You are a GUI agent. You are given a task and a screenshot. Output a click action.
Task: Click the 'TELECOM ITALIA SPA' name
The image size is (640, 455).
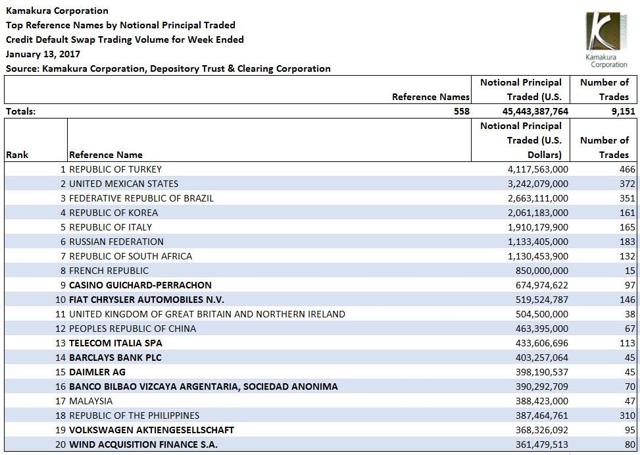[x=116, y=343]
